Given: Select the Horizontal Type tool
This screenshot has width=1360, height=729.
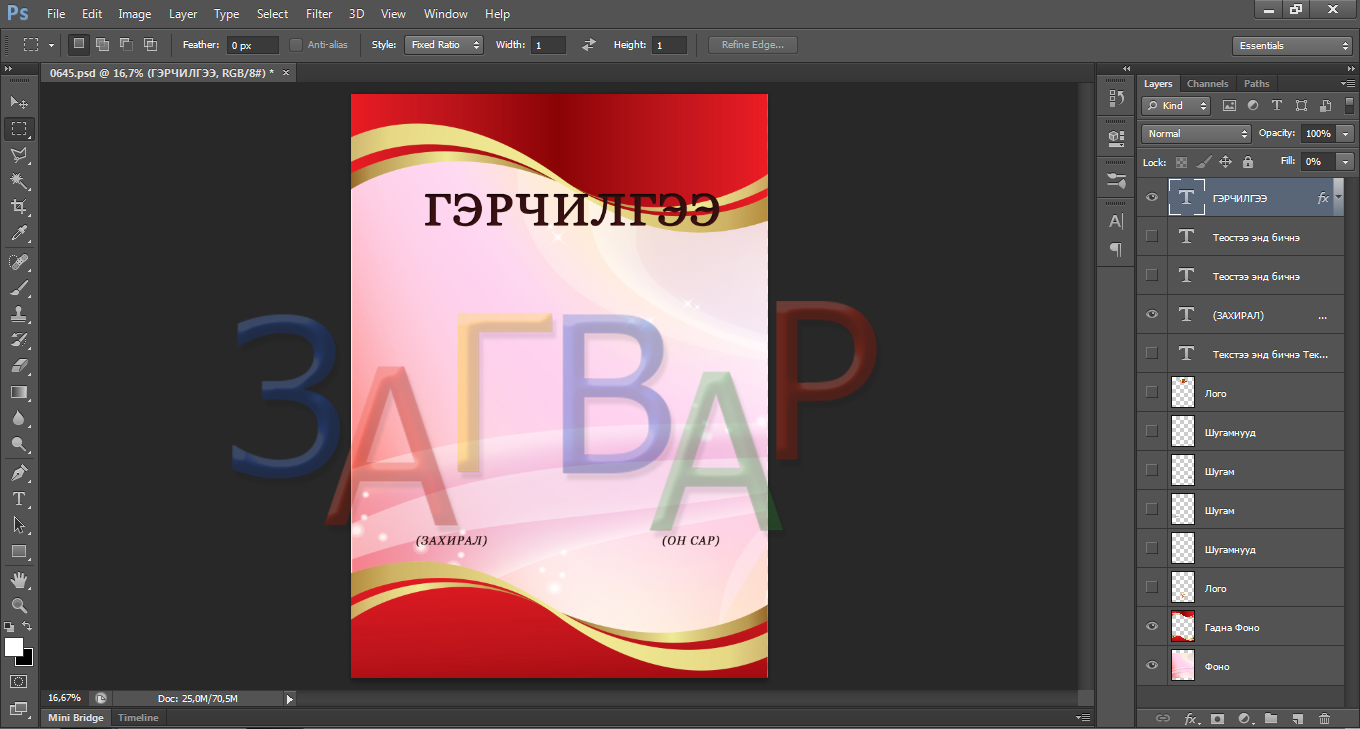Looking at the screenshot, I should click(x=19, y=498).
